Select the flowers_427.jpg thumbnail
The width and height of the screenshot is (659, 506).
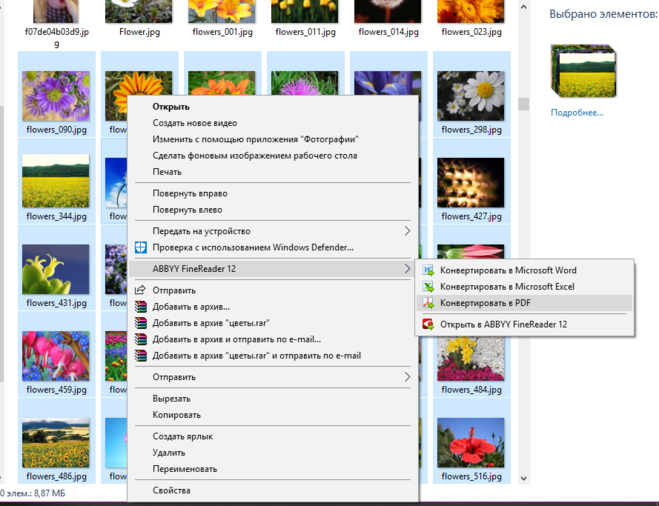tap(470, 183)
